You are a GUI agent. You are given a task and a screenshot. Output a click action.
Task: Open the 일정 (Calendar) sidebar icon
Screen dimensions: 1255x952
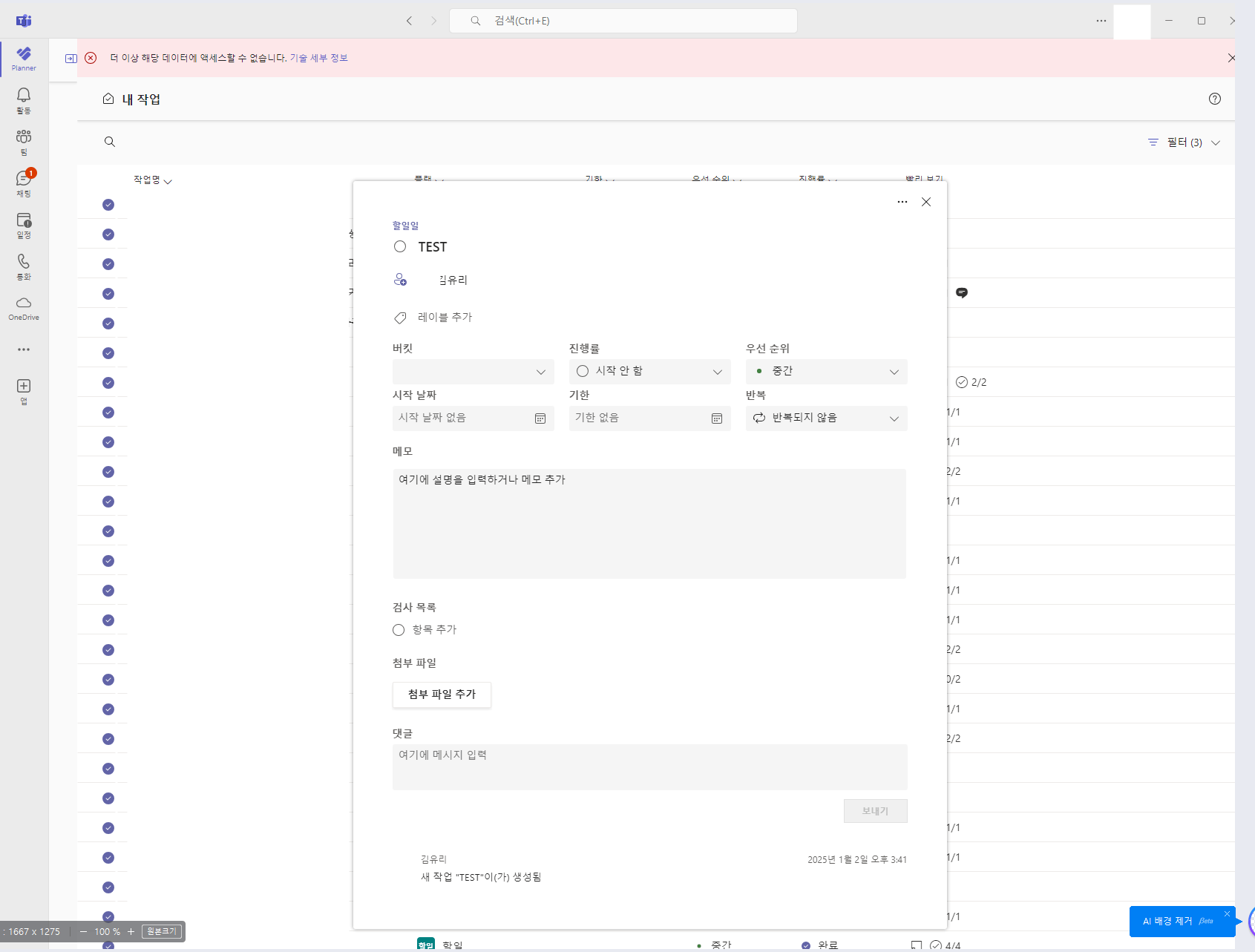[24, 225]
